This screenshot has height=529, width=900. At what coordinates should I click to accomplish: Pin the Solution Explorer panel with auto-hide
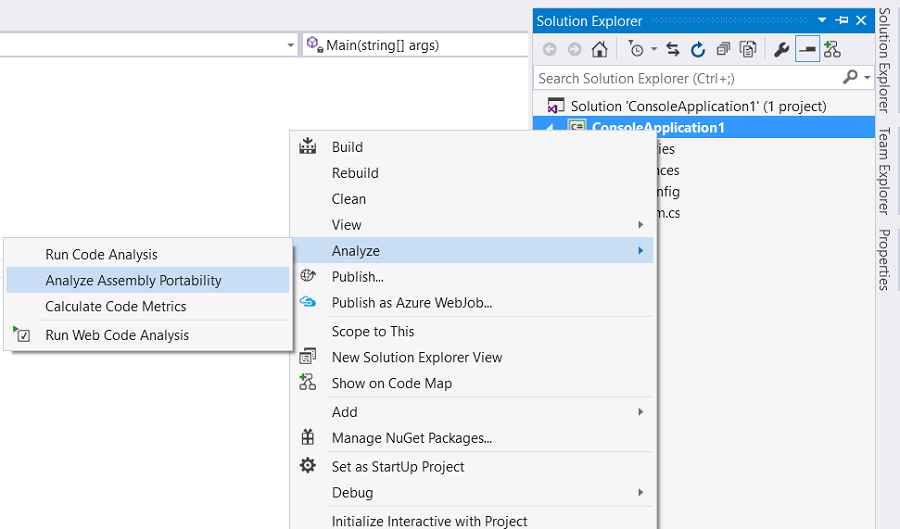coord(841,20)
